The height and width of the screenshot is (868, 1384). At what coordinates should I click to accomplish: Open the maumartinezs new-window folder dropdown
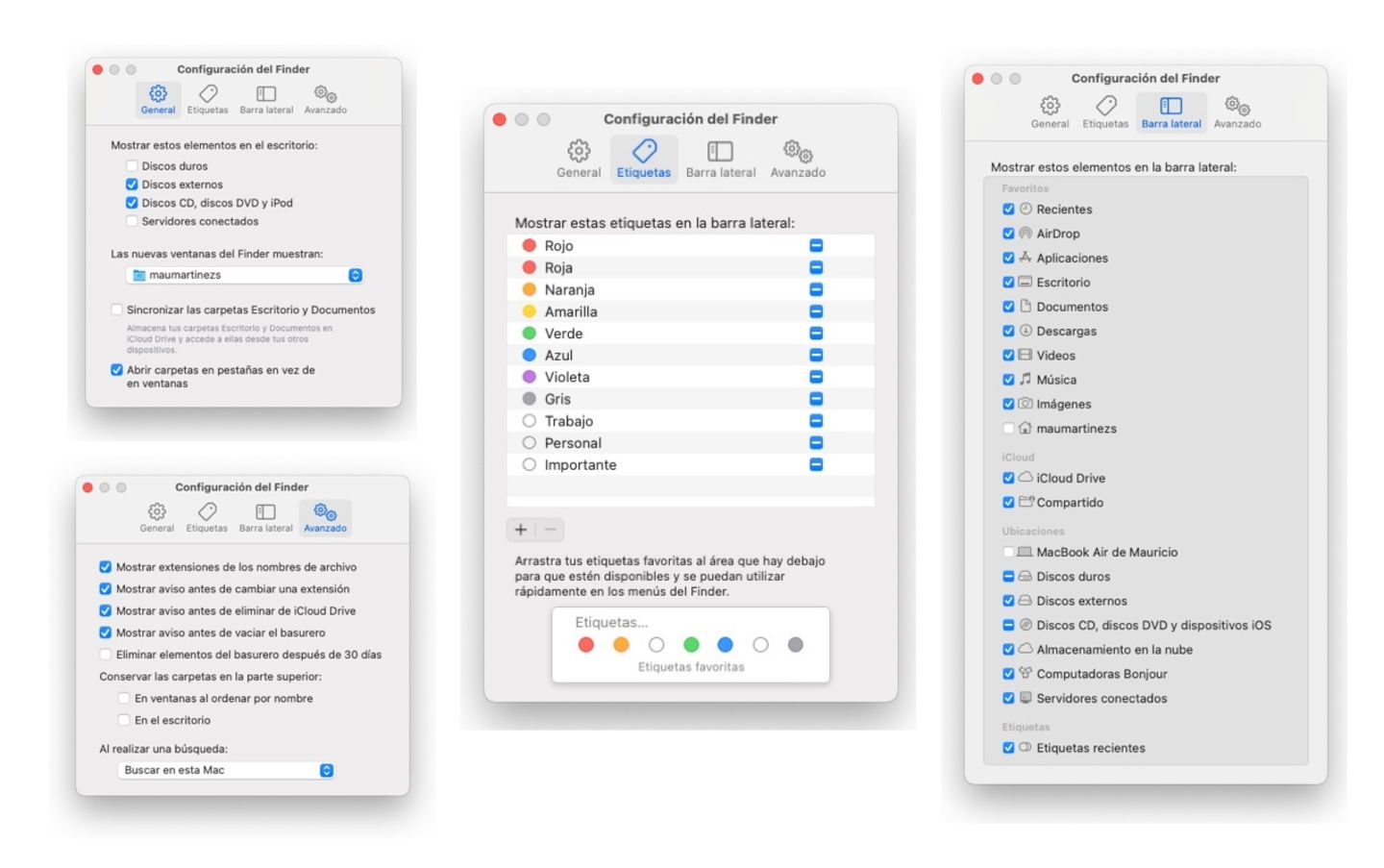pyautogui.click(x=244, y=275)
